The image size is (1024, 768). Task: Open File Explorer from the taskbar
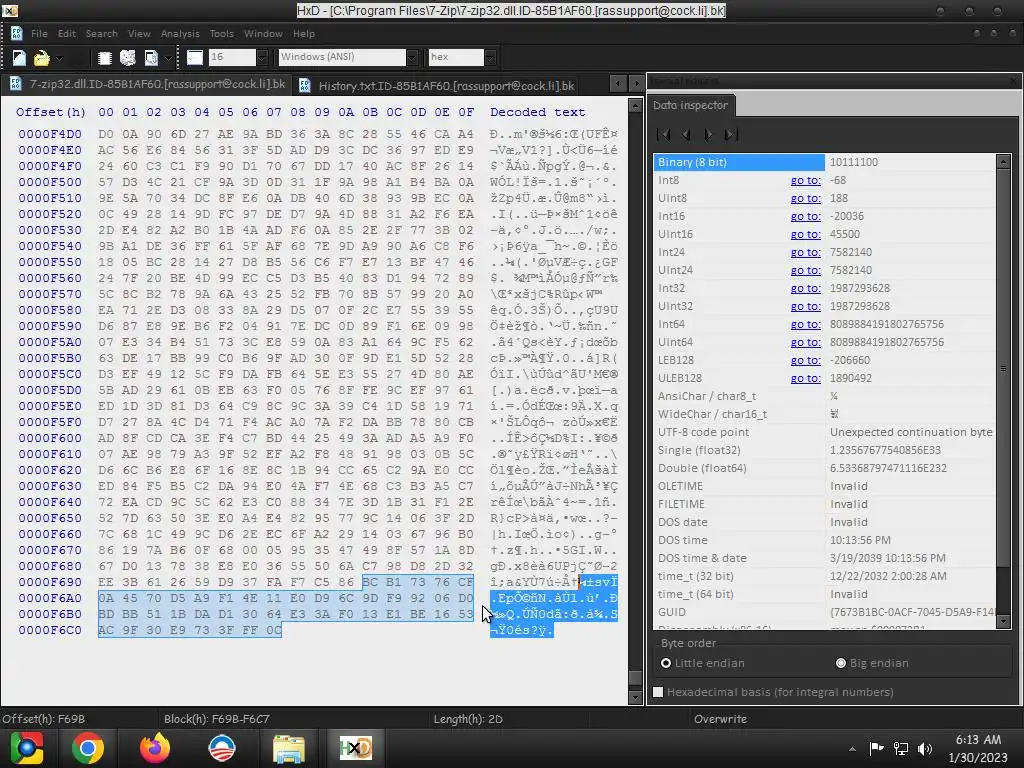point(289,748)
